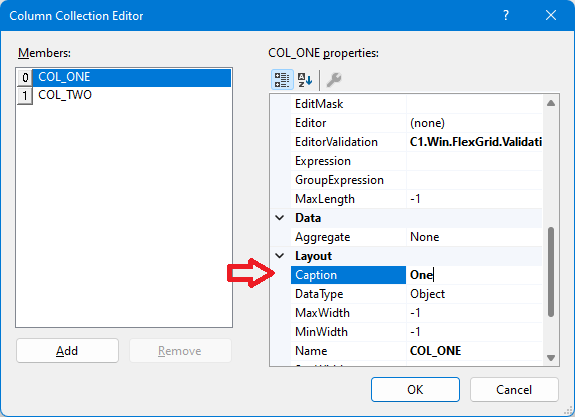Collapse the Layout category
This screenshot has height=417, width=575.
pyautogui.click(x=280, y=256)
